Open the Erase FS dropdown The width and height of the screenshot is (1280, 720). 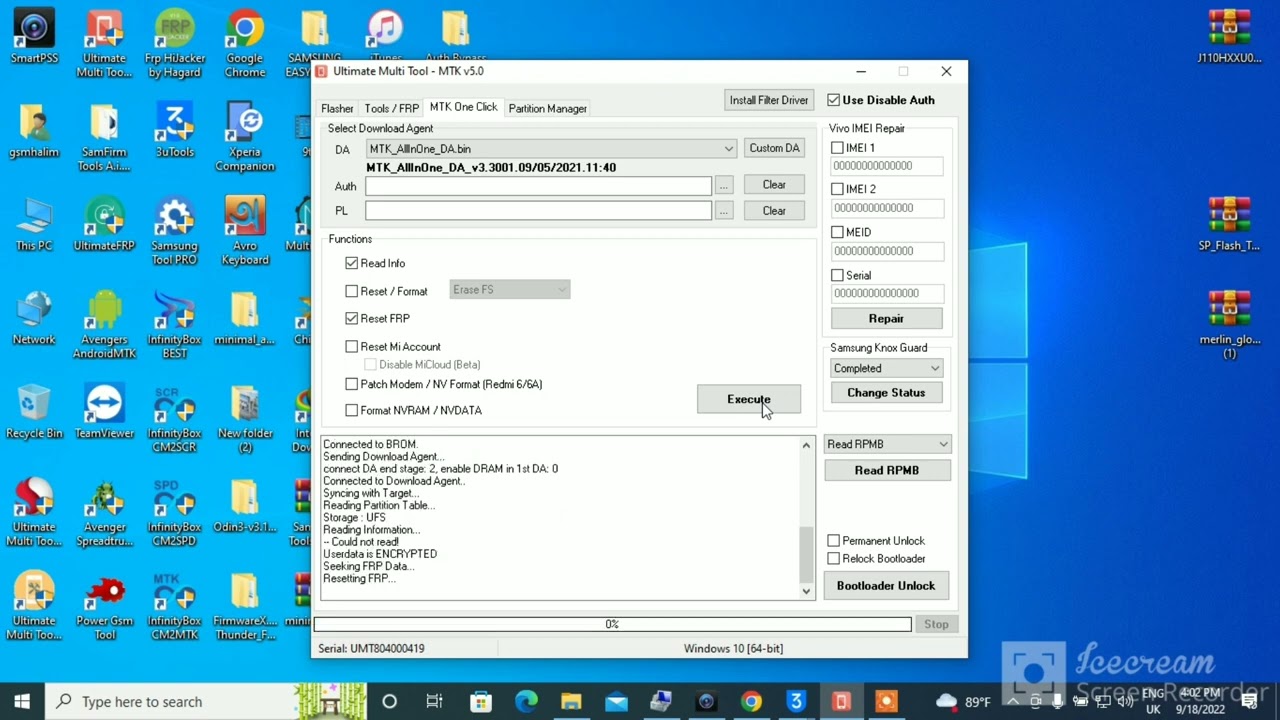coord(510,290)
